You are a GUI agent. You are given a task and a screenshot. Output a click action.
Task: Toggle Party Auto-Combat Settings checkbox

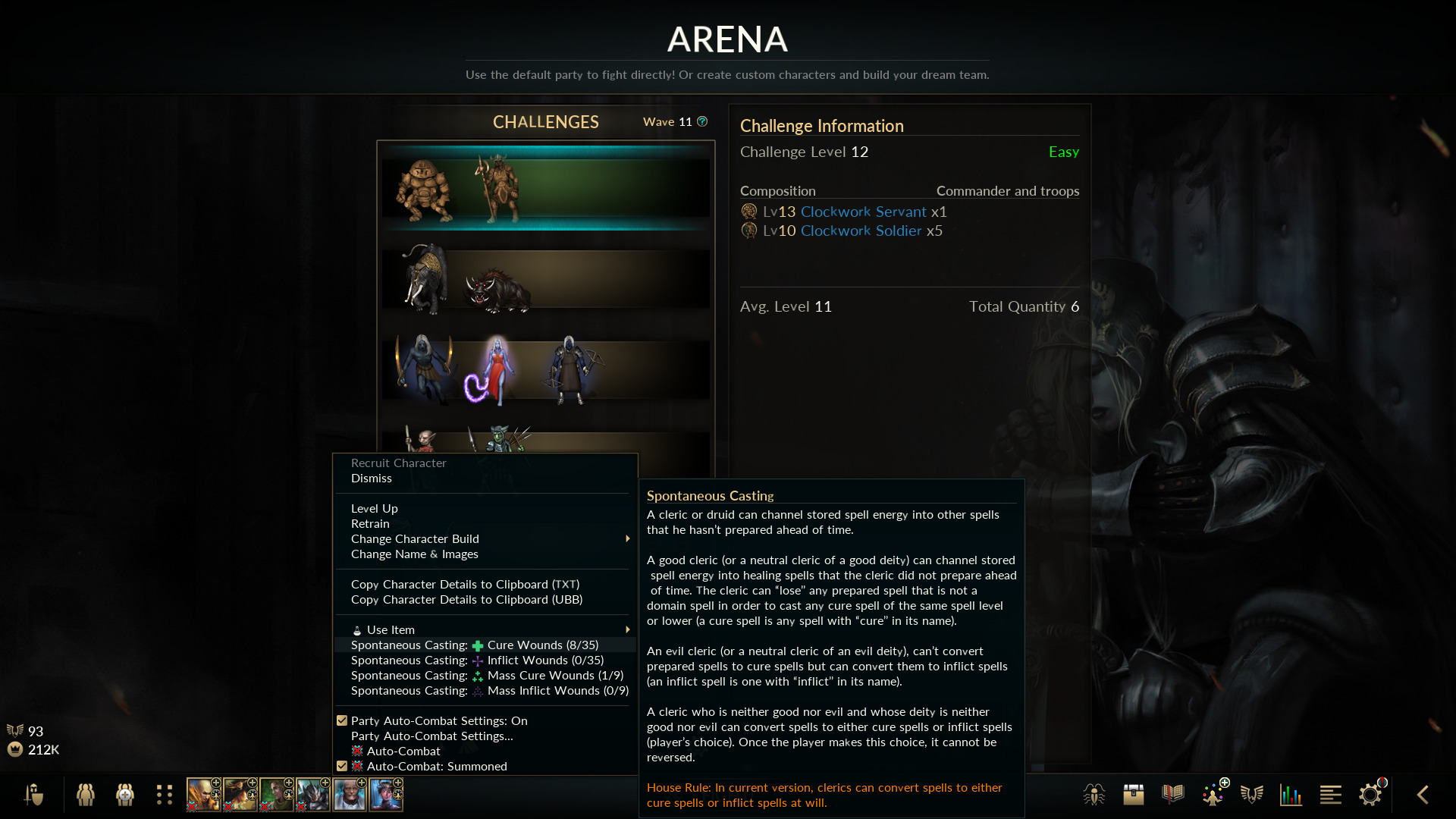tap(342, 720)
